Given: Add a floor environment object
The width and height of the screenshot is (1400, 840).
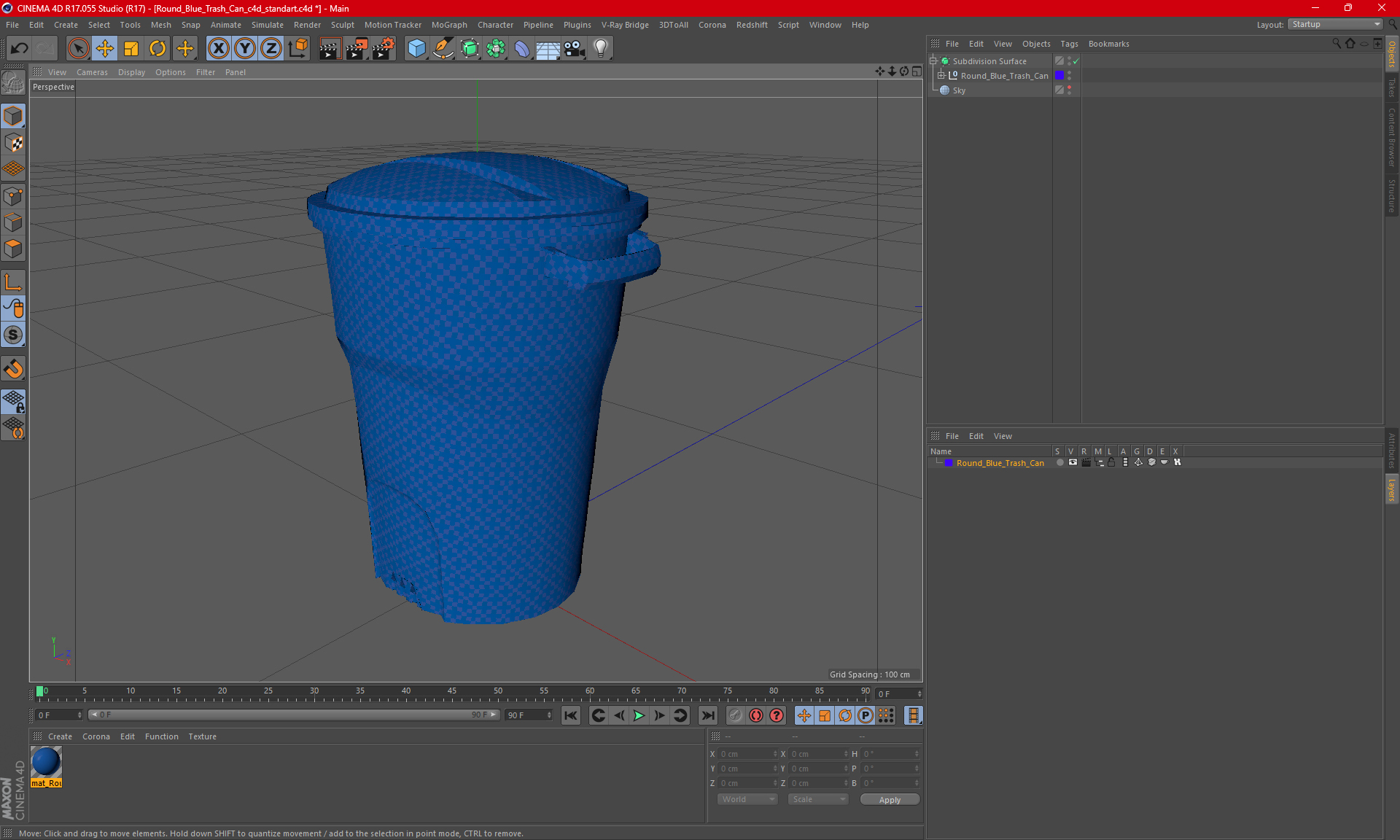Looking at the screenshot, I should 548,48.
